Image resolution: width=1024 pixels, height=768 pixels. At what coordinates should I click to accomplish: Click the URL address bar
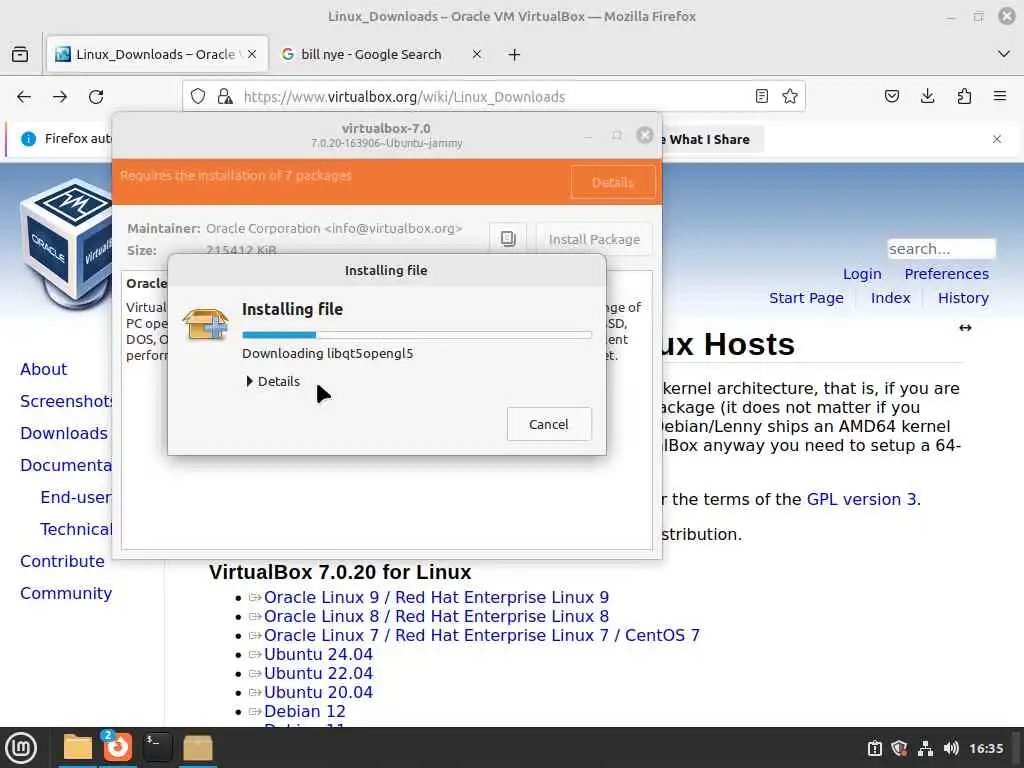(494, 97)
